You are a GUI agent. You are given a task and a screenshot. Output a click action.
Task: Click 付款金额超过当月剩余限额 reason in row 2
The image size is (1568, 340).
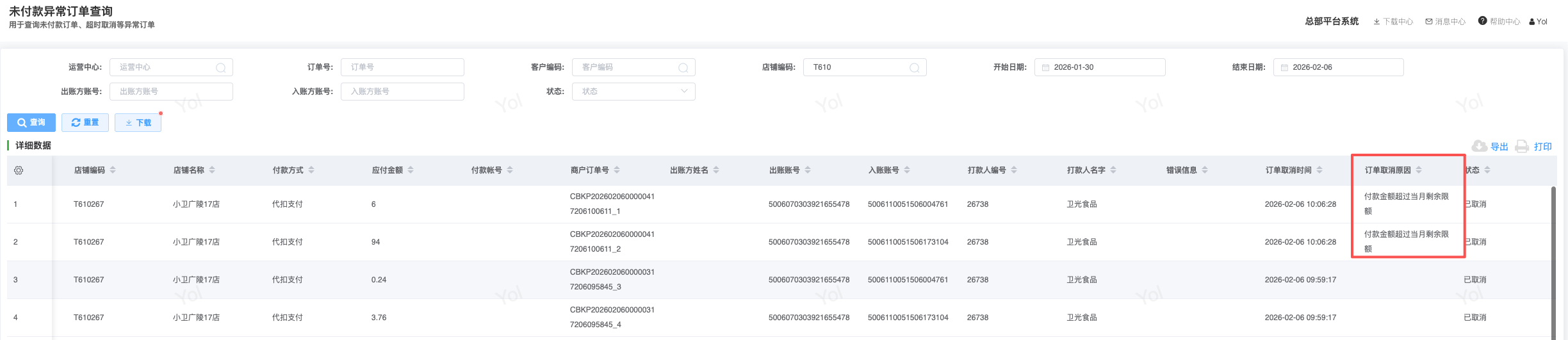pos(1407,241)
